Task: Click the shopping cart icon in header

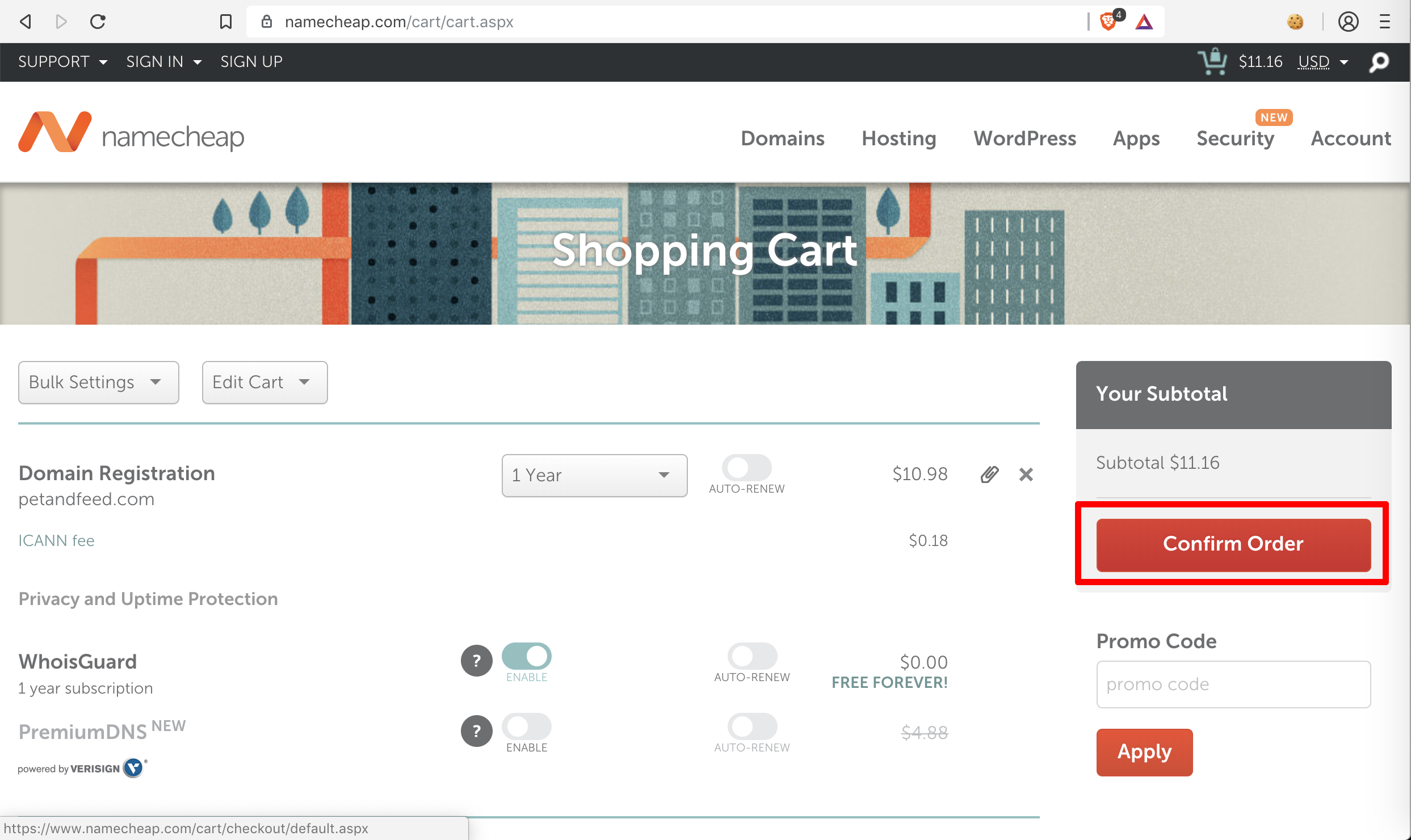Action: (x=1212, y=61)
